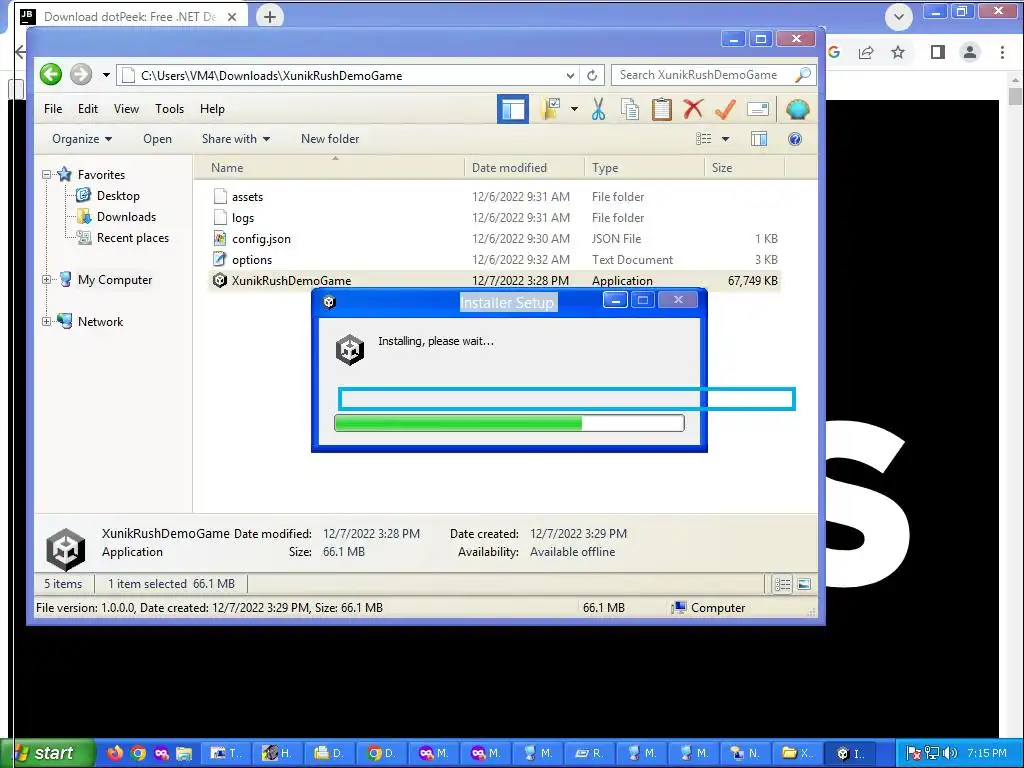Open the address bar history dropdown
This screenshot has height=768, width=1024.
pos(570,76)
